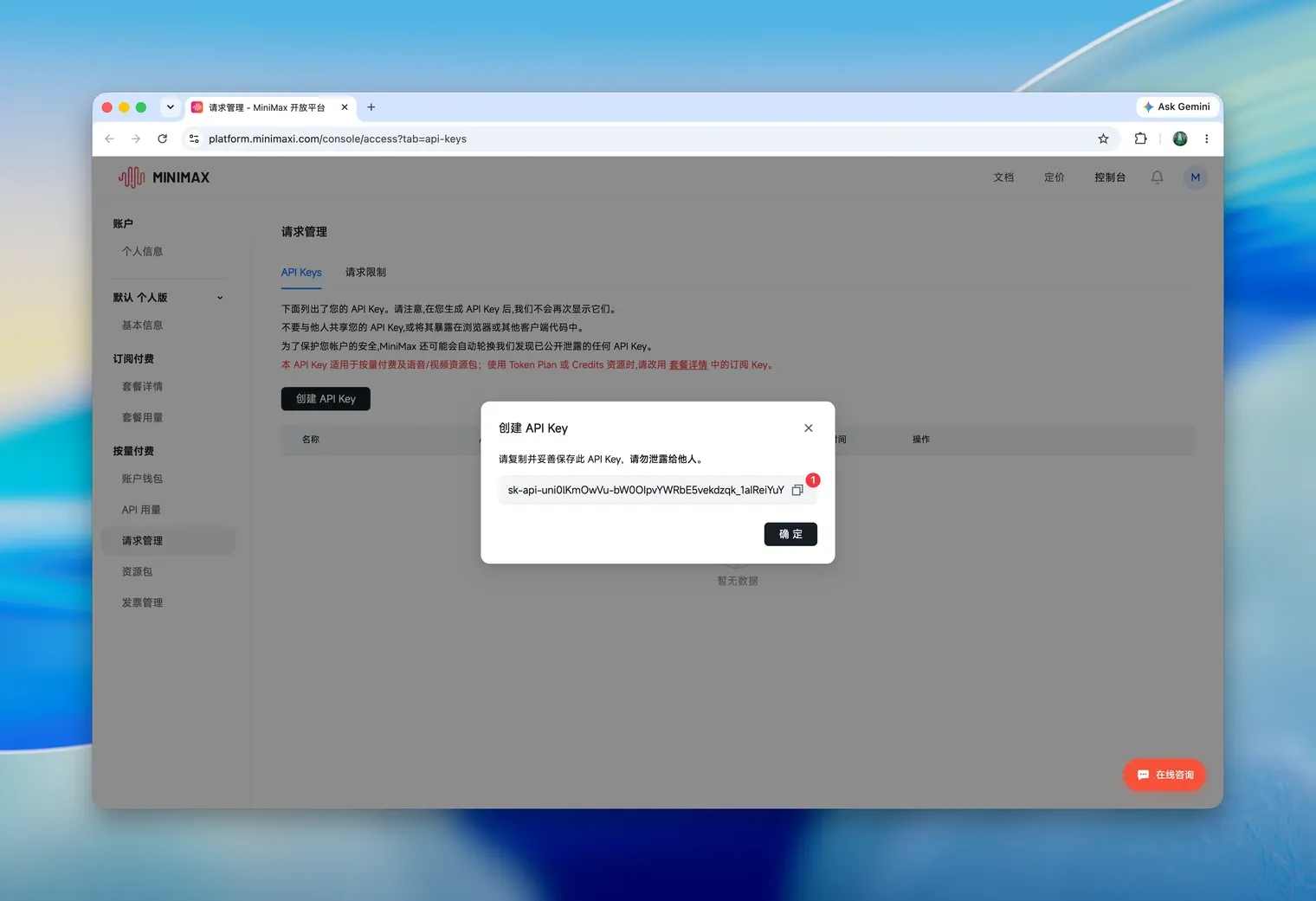Open 基本信息 in the sidebar
This screenshot has width=1316, height=901.
(x=142, y=325)
